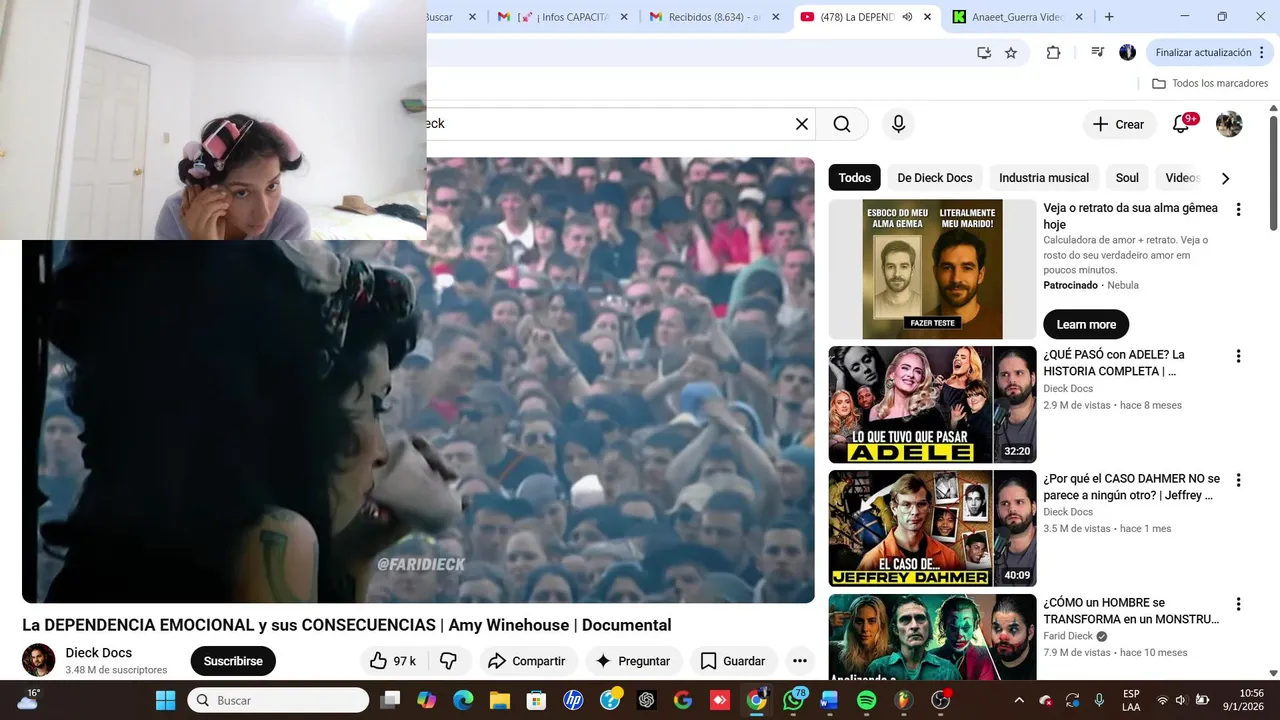Screen dimensions: 1280x720
Task: Select the Todos filter chip
Action: [854, 178]
